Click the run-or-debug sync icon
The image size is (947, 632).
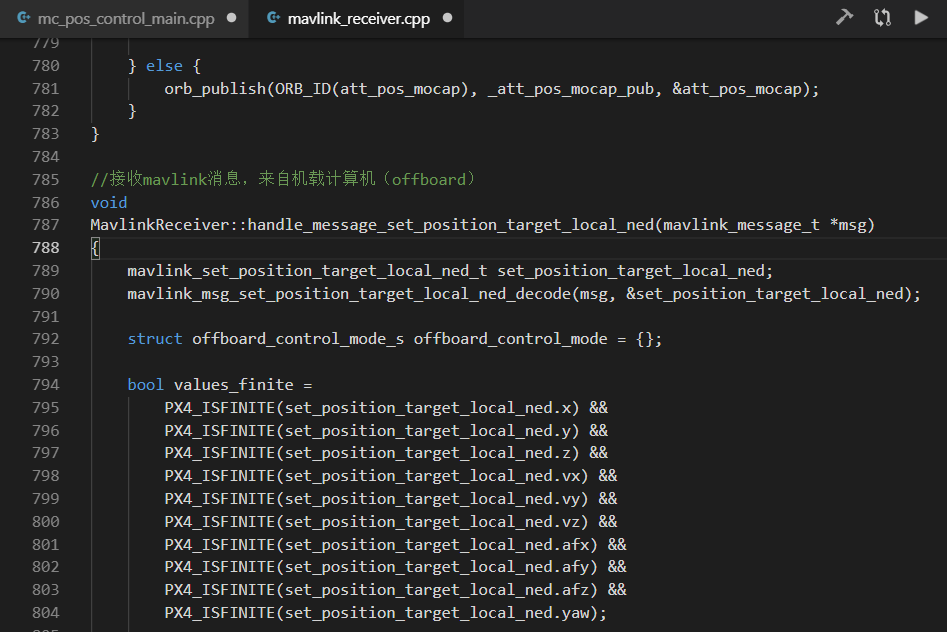pos(882,16)
